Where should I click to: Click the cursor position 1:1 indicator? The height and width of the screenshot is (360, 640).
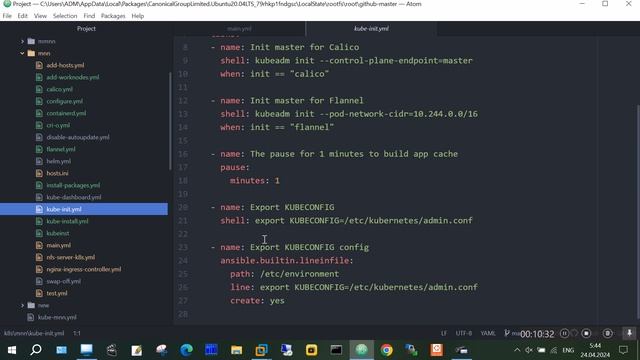(x=77, y=333)
